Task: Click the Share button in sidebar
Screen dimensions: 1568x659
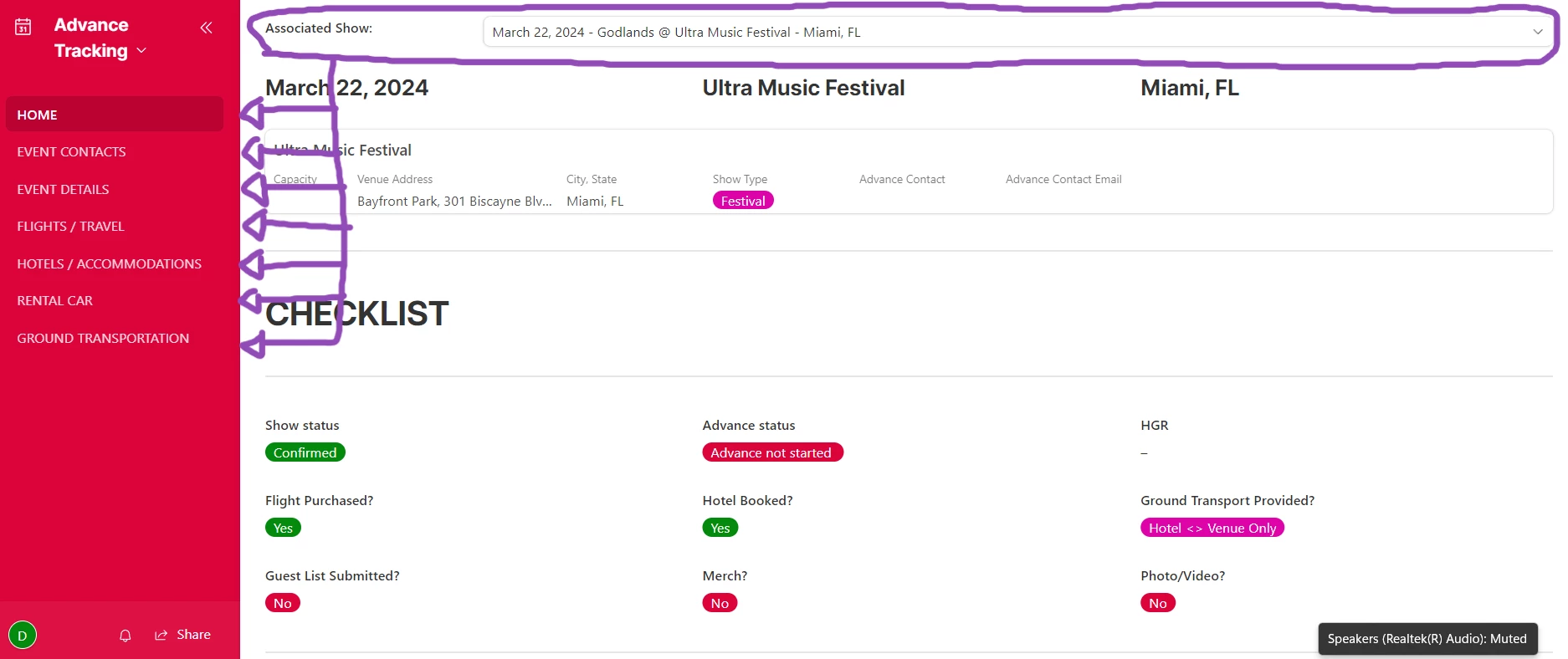Action: (x=182, y=635)
